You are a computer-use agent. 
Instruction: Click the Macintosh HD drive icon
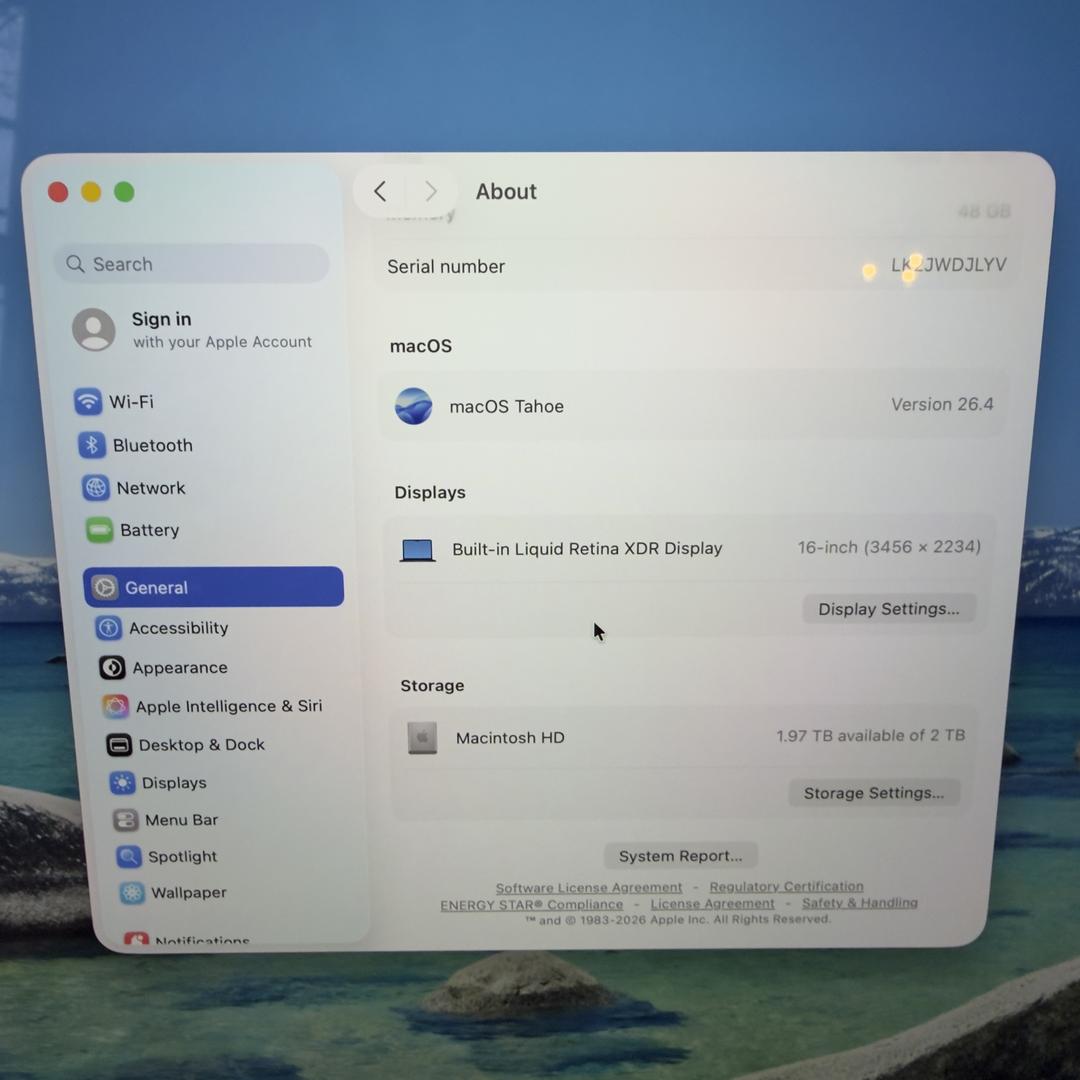(422, 738)
